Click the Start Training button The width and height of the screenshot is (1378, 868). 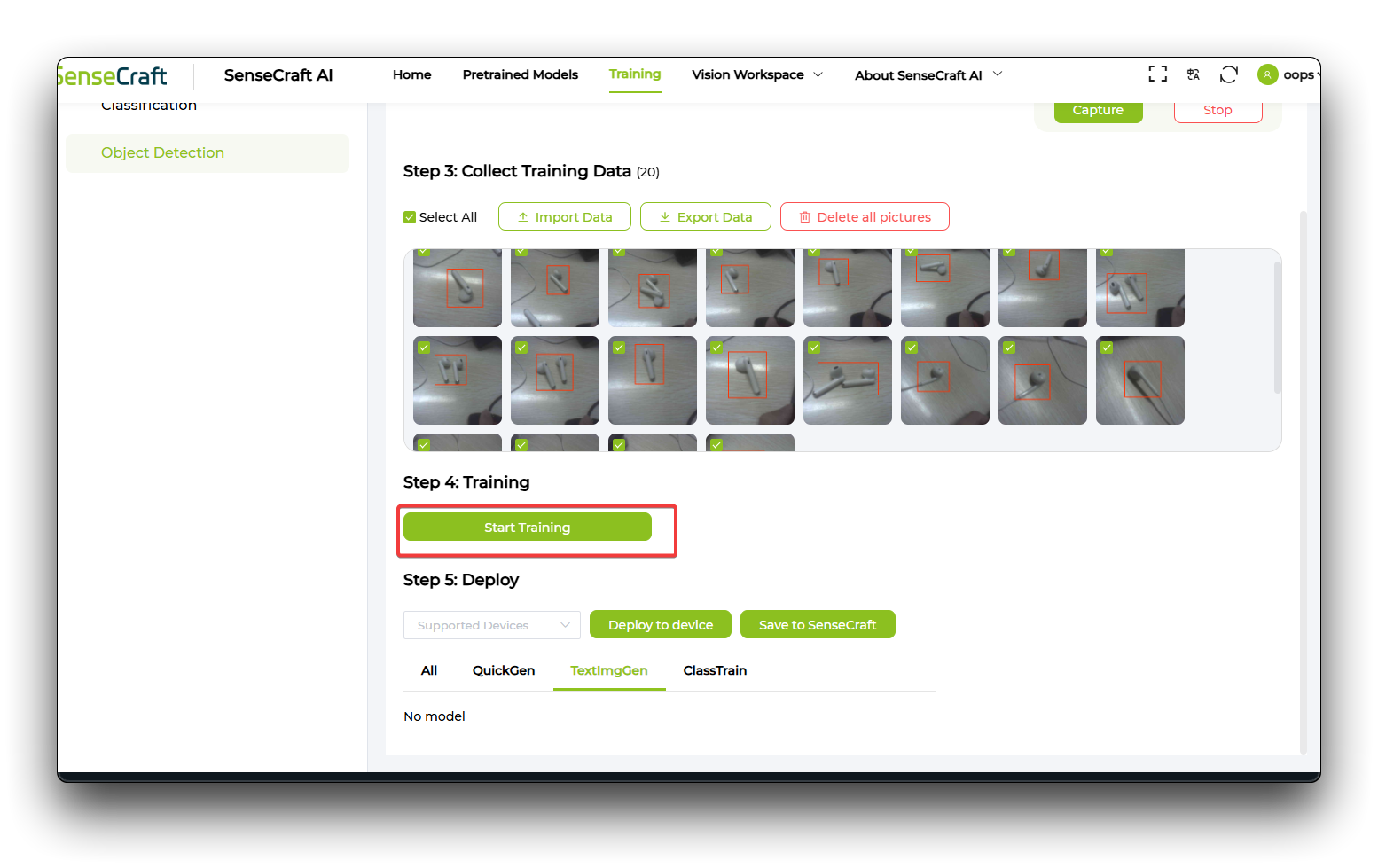pyautogui.click(x=527, y=527)
